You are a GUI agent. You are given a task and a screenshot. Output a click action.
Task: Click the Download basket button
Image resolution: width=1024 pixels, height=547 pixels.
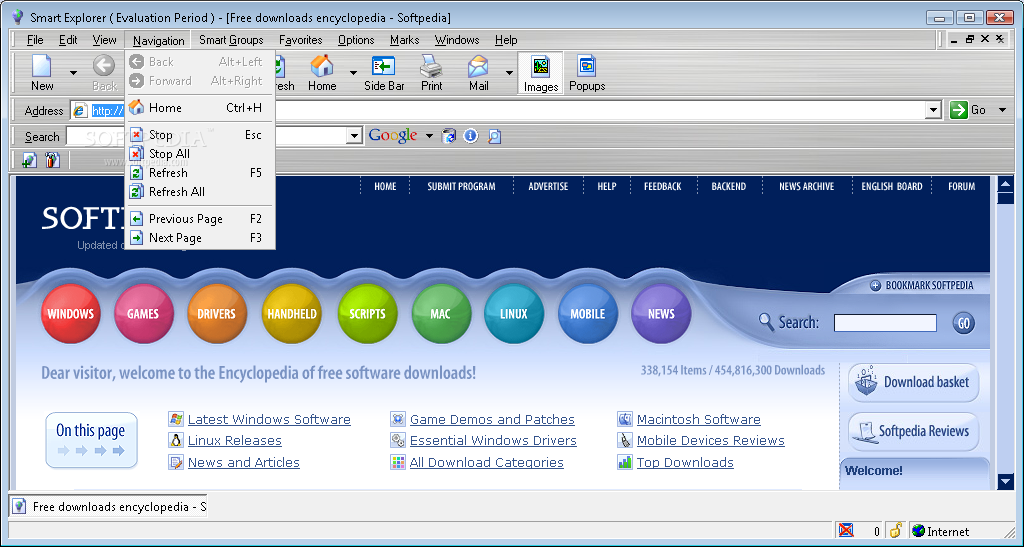tap(914, 382)
